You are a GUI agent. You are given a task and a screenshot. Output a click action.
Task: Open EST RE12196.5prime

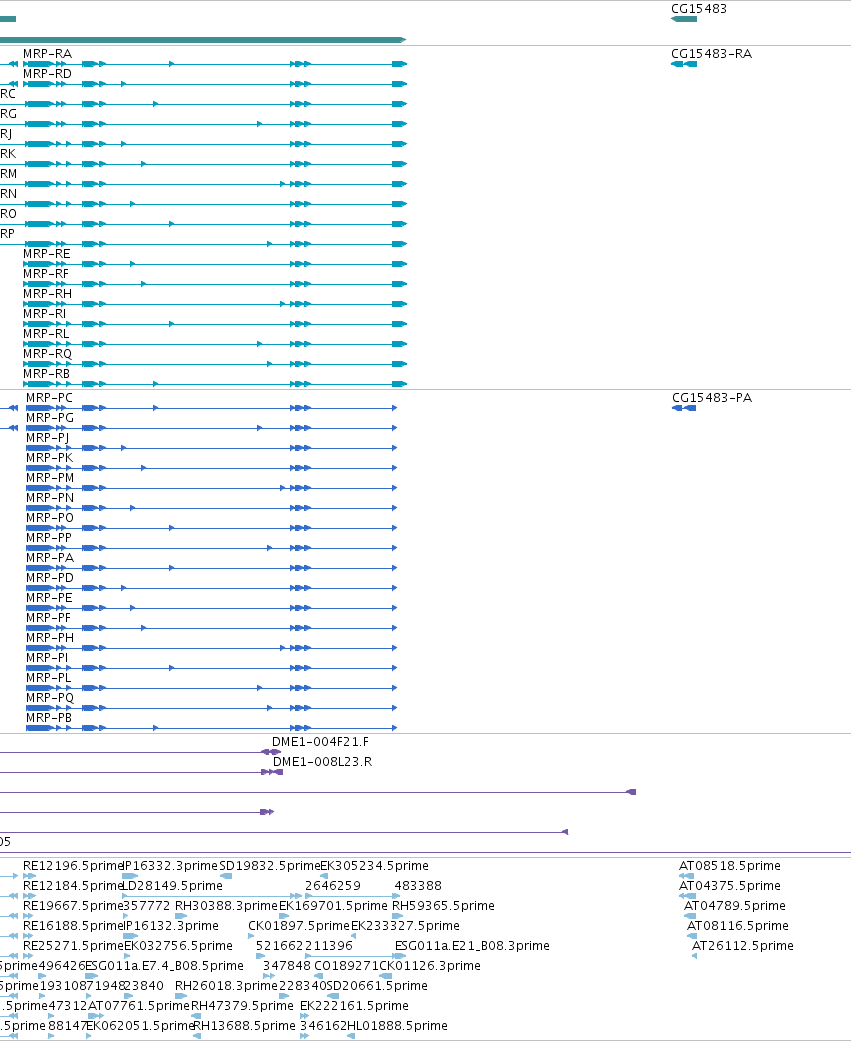click(73, 866)
